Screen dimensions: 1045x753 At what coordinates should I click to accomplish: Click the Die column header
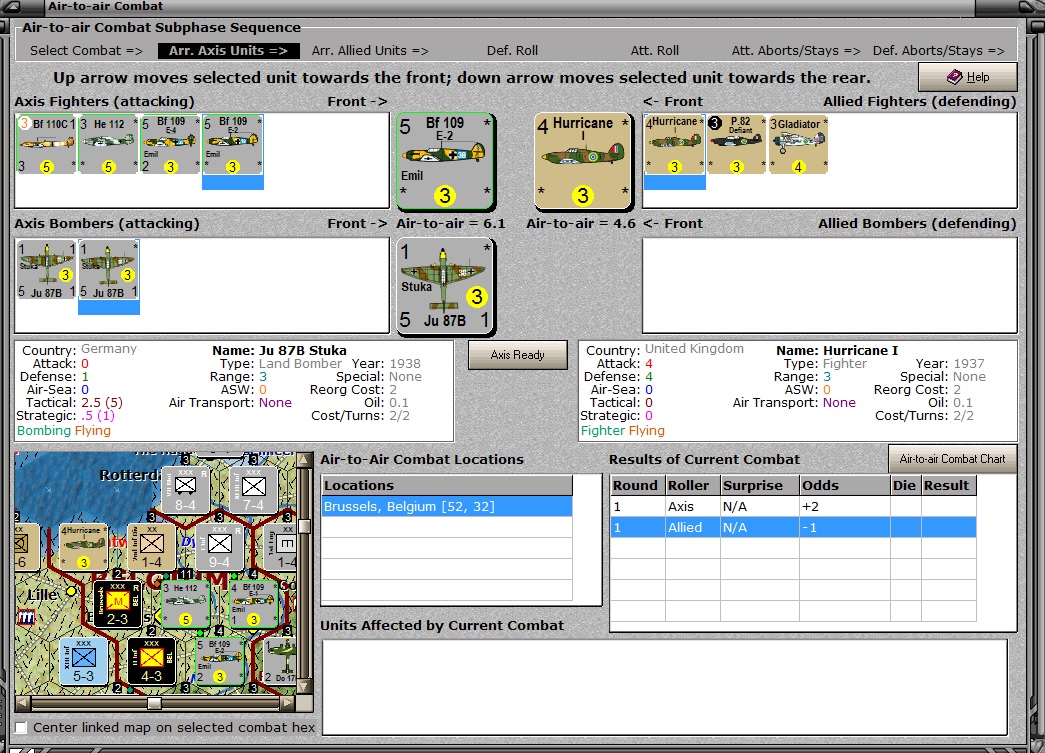(x=904, y=485)
